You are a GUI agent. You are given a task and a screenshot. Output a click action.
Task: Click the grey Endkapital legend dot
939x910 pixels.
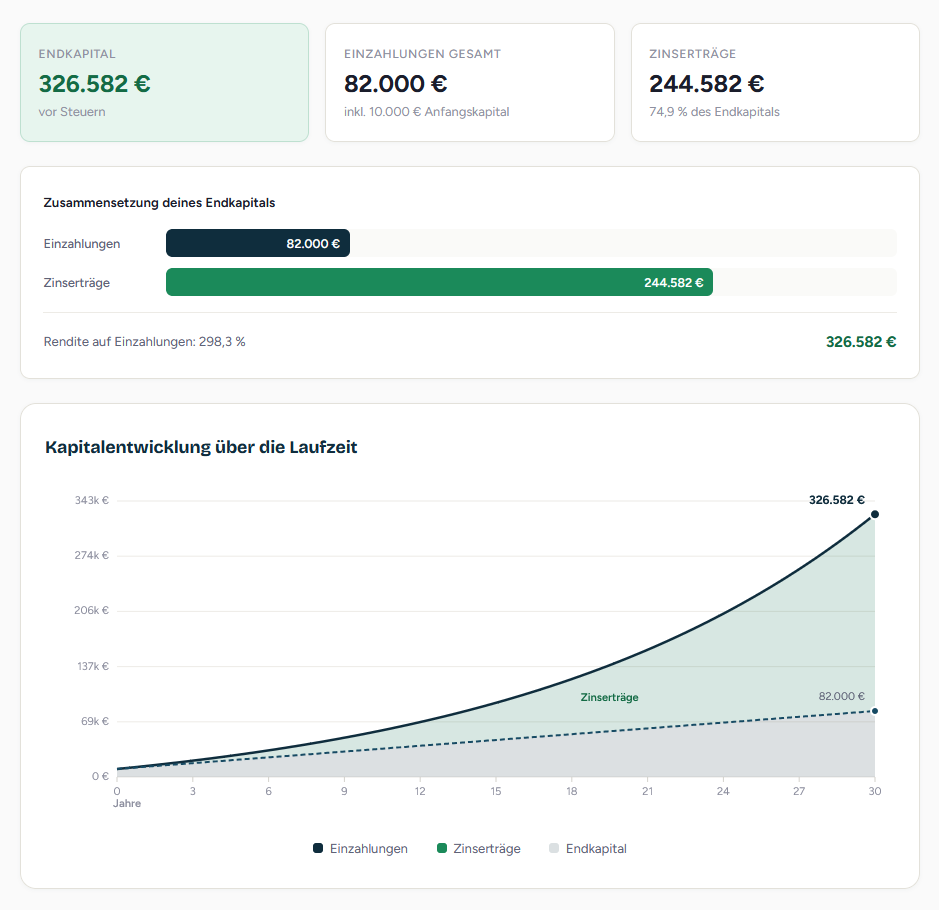555,849
